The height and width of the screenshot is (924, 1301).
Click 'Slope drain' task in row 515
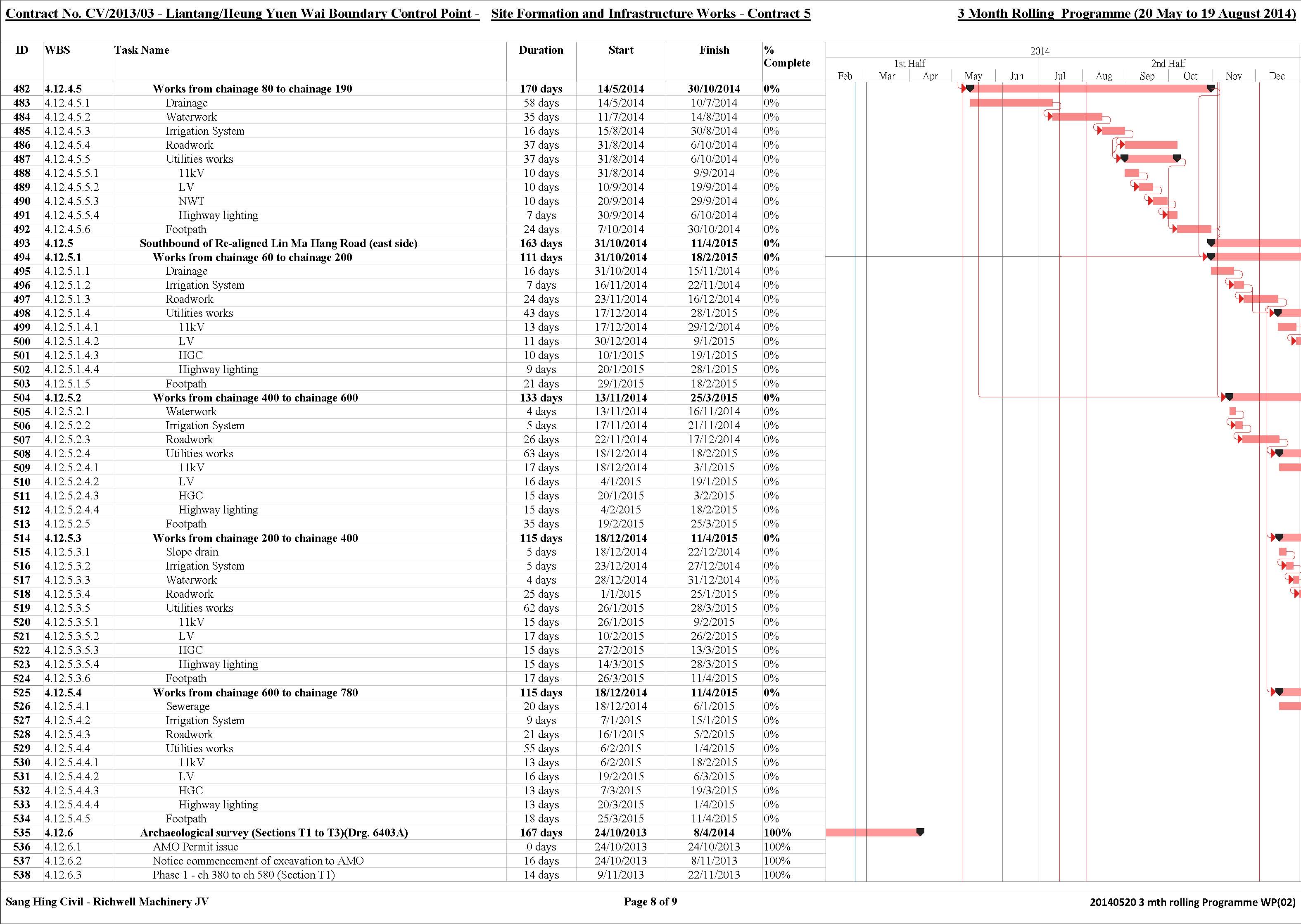point(192,552)
